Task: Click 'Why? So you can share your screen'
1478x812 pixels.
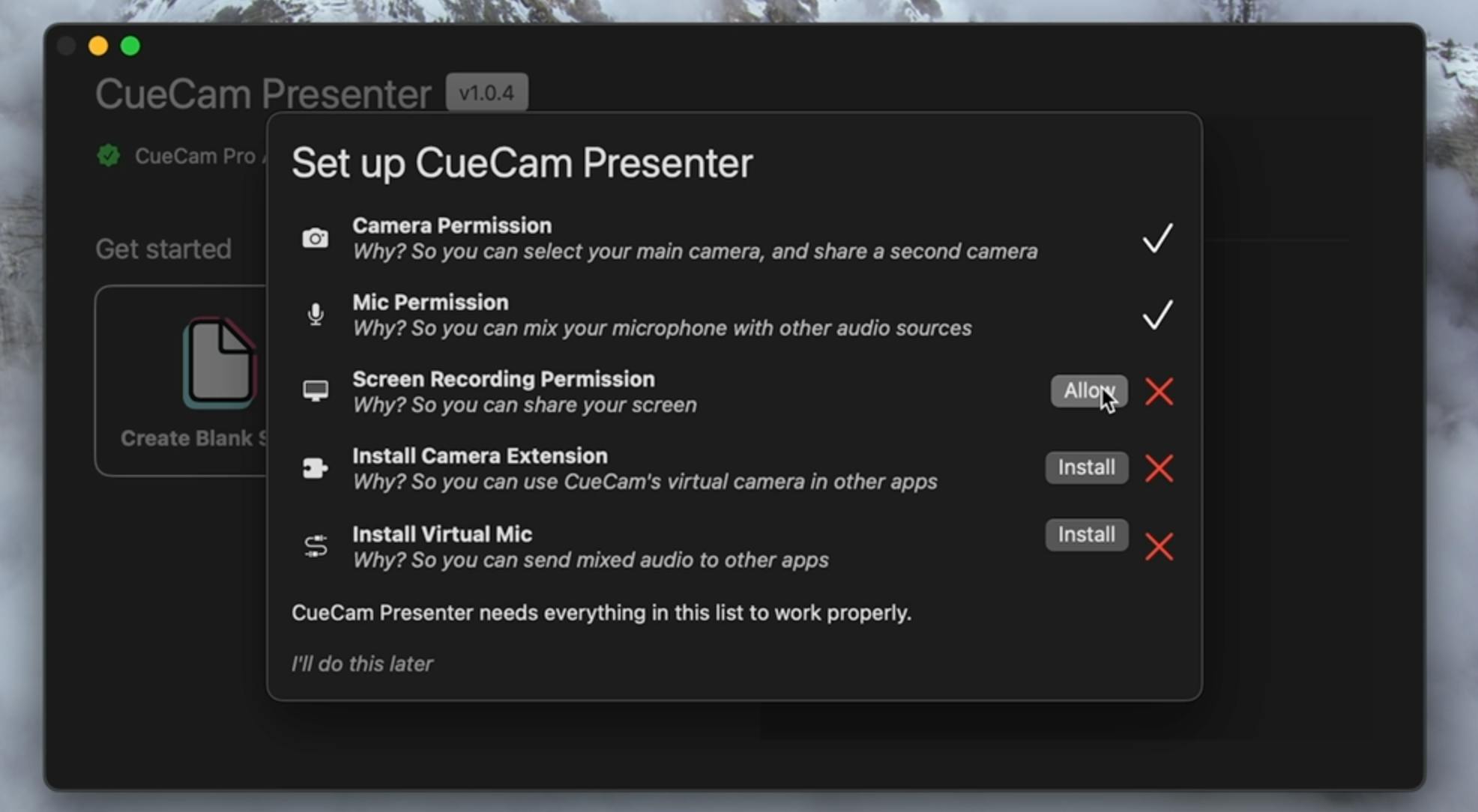Action: [525, 405]
